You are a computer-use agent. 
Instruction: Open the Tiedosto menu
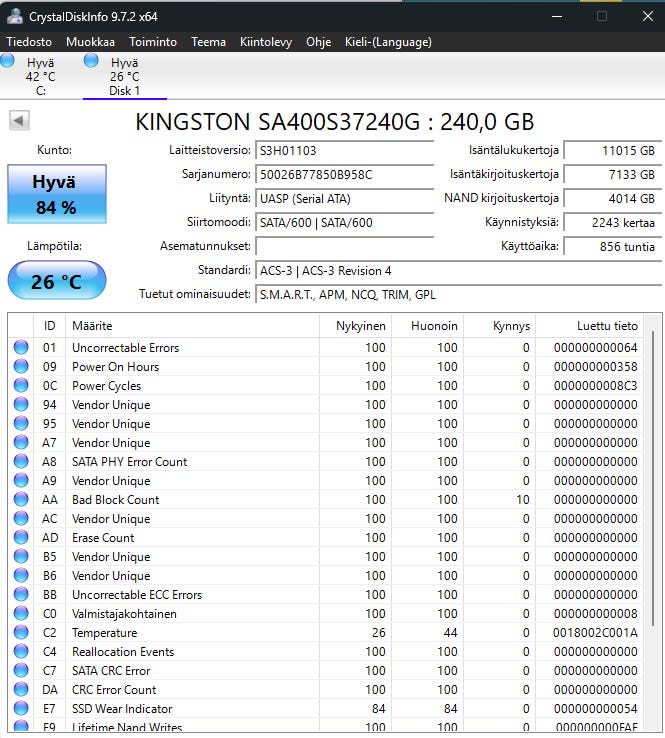[x=29, y=42]
